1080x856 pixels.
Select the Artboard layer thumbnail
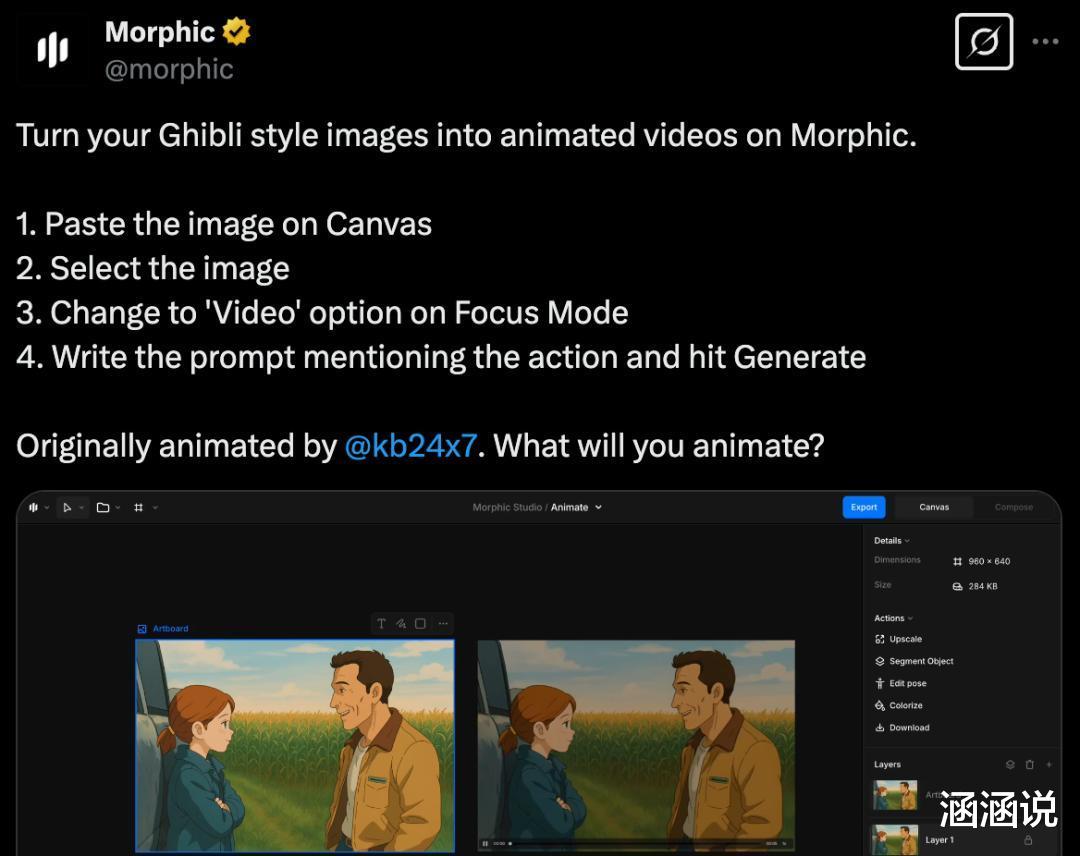click(895, 795)
